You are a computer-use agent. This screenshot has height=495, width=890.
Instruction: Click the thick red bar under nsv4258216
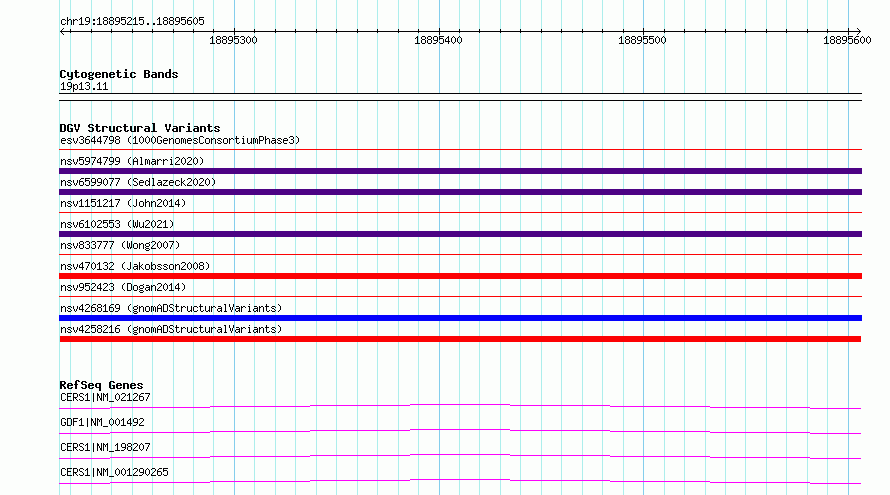click(460, 339)
